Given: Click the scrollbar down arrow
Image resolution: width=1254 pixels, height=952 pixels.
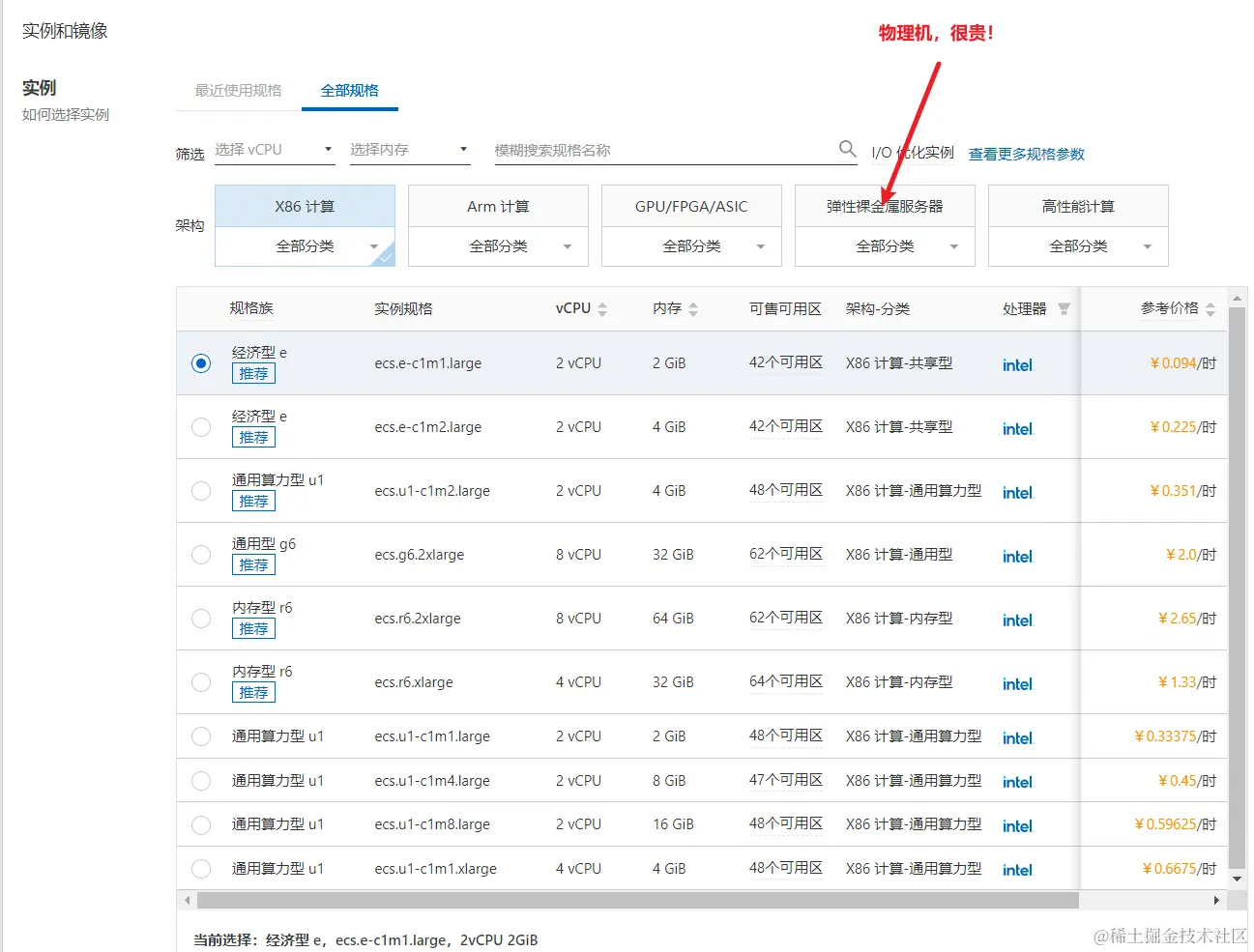Looking at the screenshot, I should click(x=1239, y=878).
